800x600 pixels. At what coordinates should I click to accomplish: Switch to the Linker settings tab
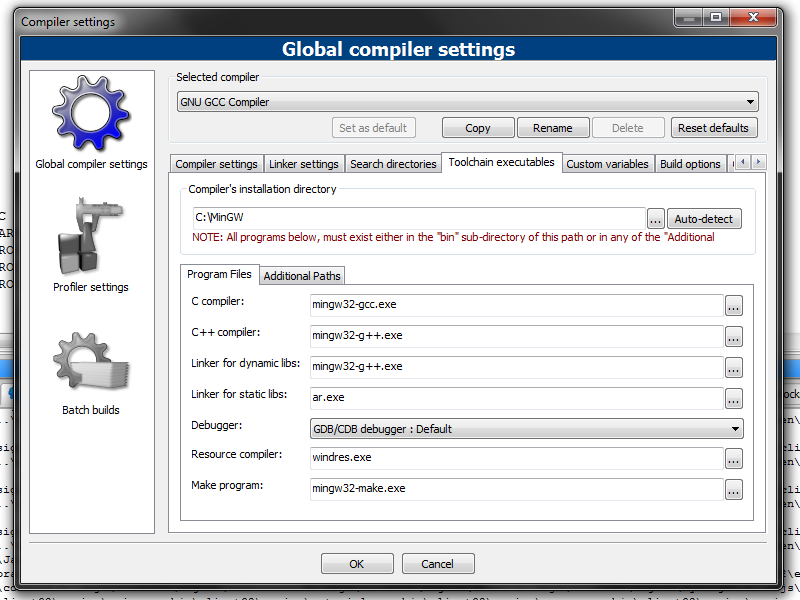304,164
